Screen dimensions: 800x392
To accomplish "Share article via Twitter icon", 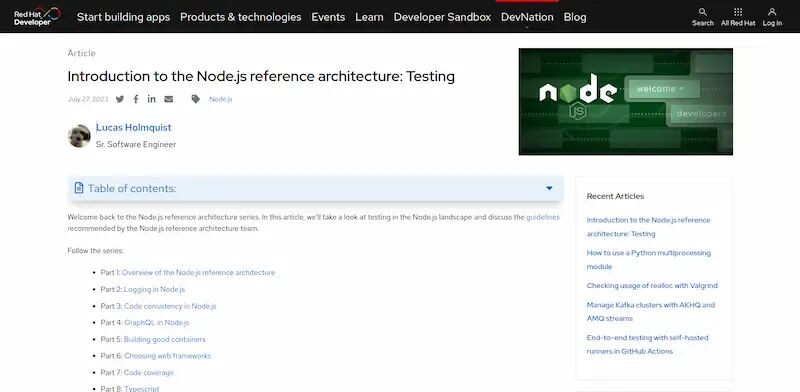I will 120,99.
